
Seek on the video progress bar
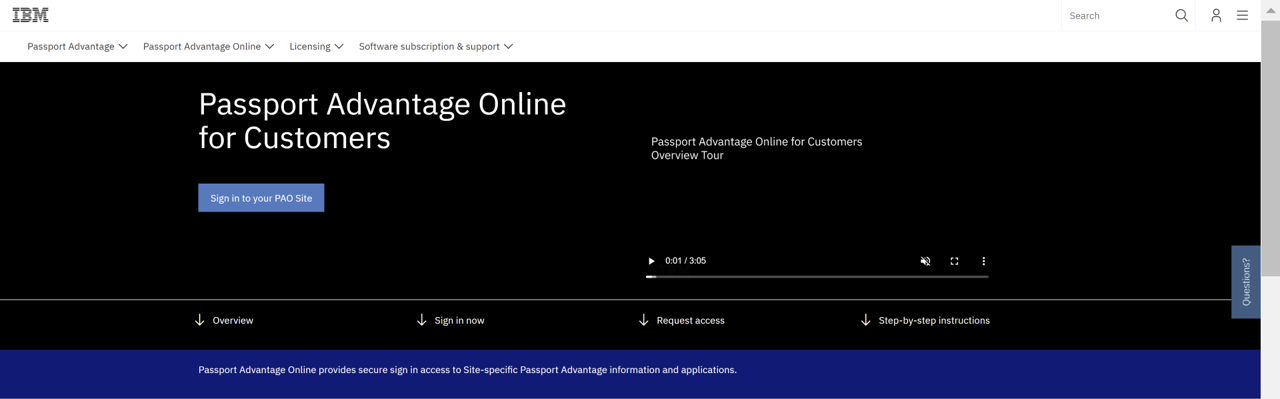point(817,277)
